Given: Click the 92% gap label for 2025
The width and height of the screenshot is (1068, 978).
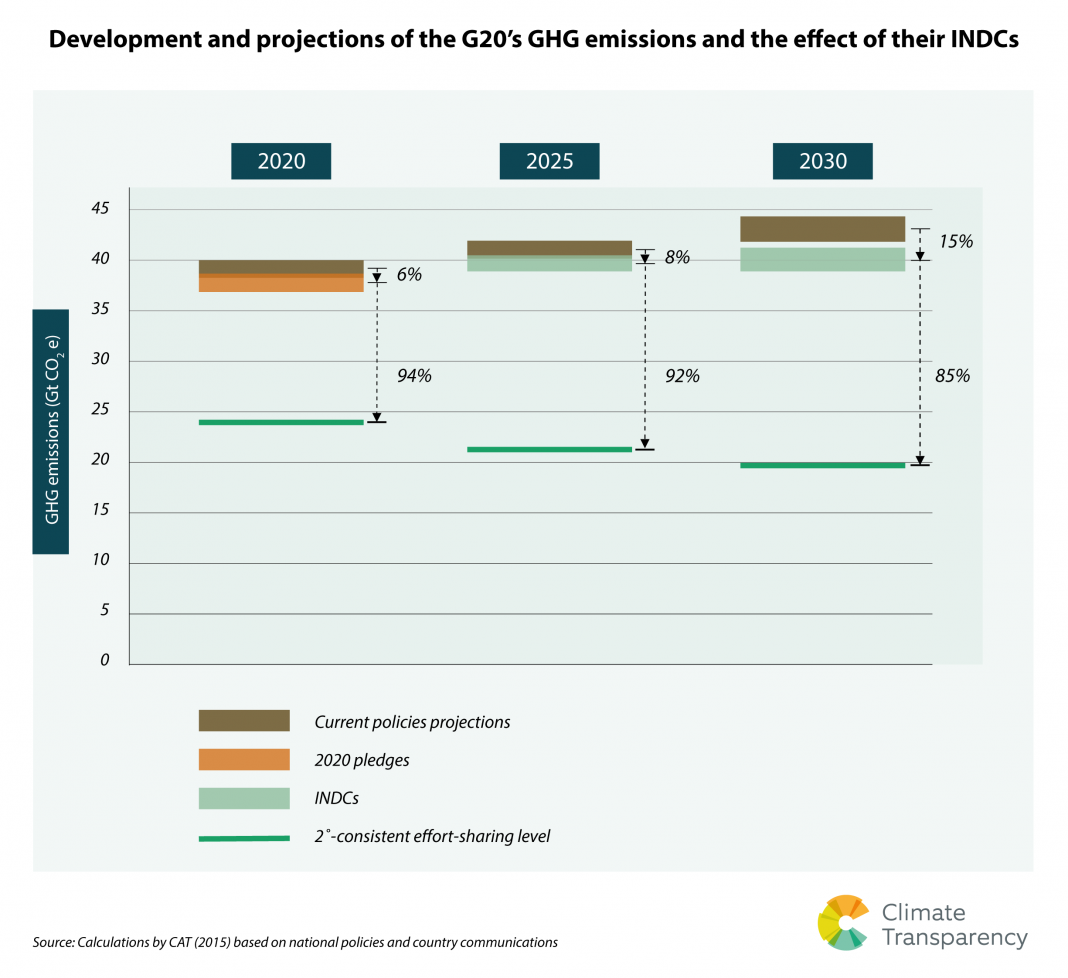Looking at the screenshot, I should pos(681,376).
